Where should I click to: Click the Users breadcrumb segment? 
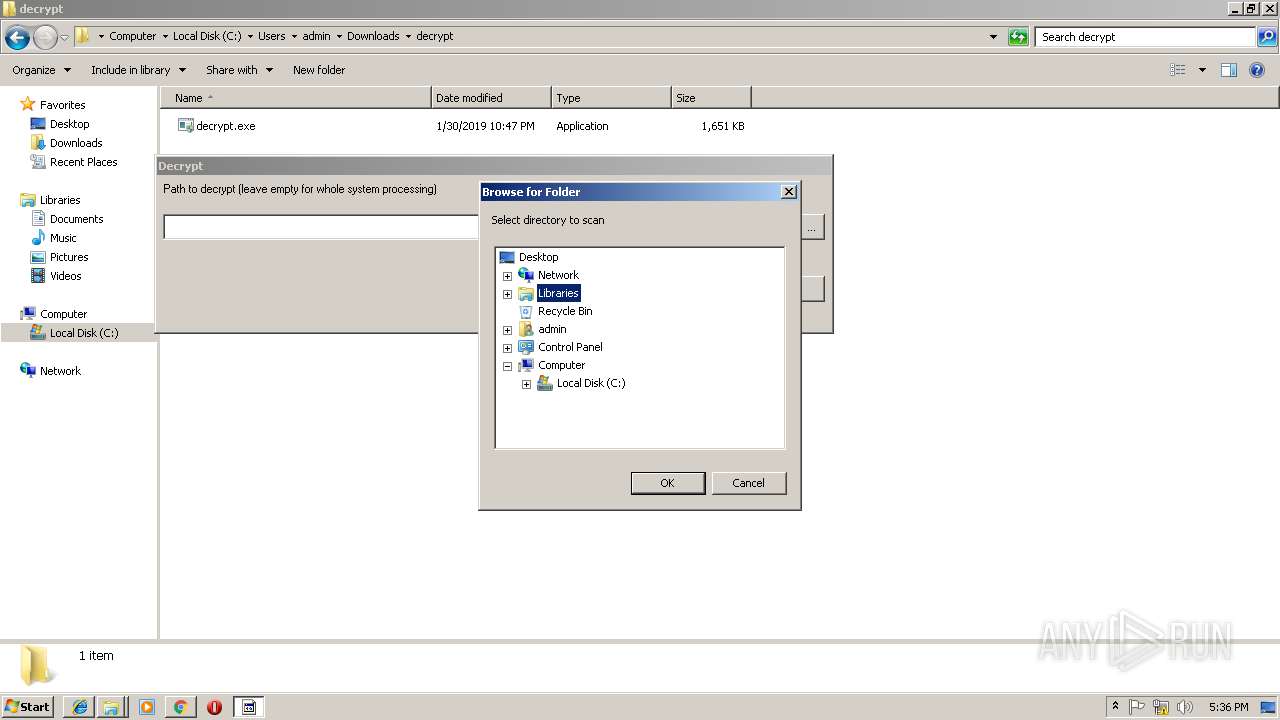(271, 36)
